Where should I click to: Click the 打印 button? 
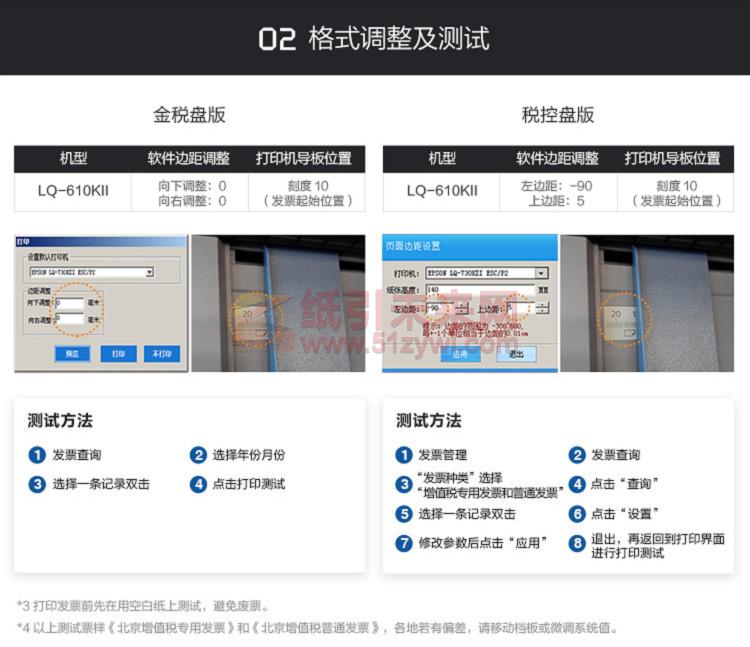(118, 353)
